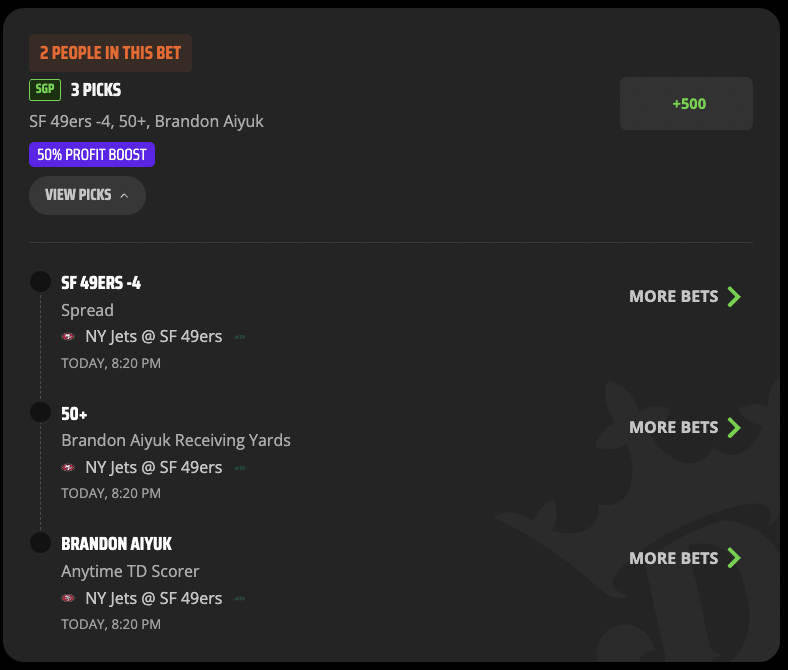Select the Brandon Aiyuk TD pick bullet
This screenshot has width=788, height=670.
click(x=40, y=543)
